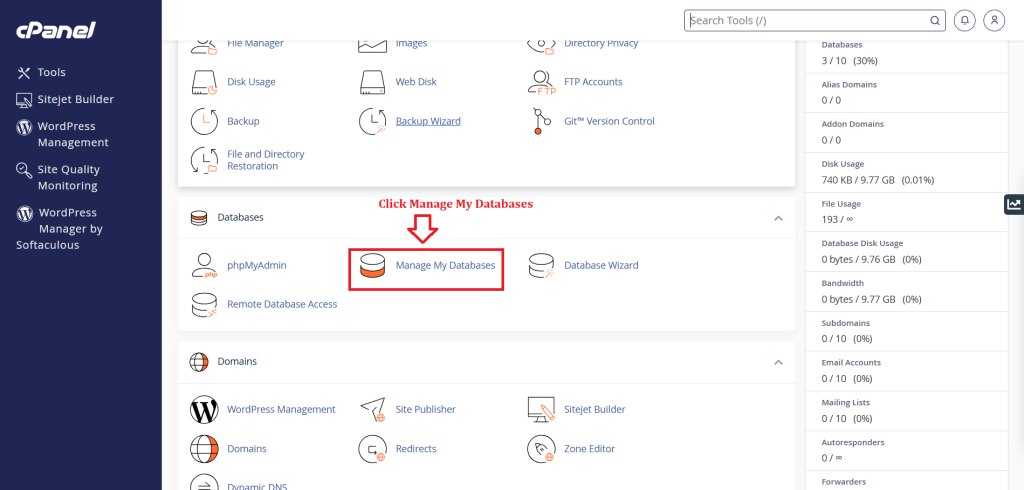Click the Web Disk icon
This screenshot has height=490, width=1024.
coord(373,82)
